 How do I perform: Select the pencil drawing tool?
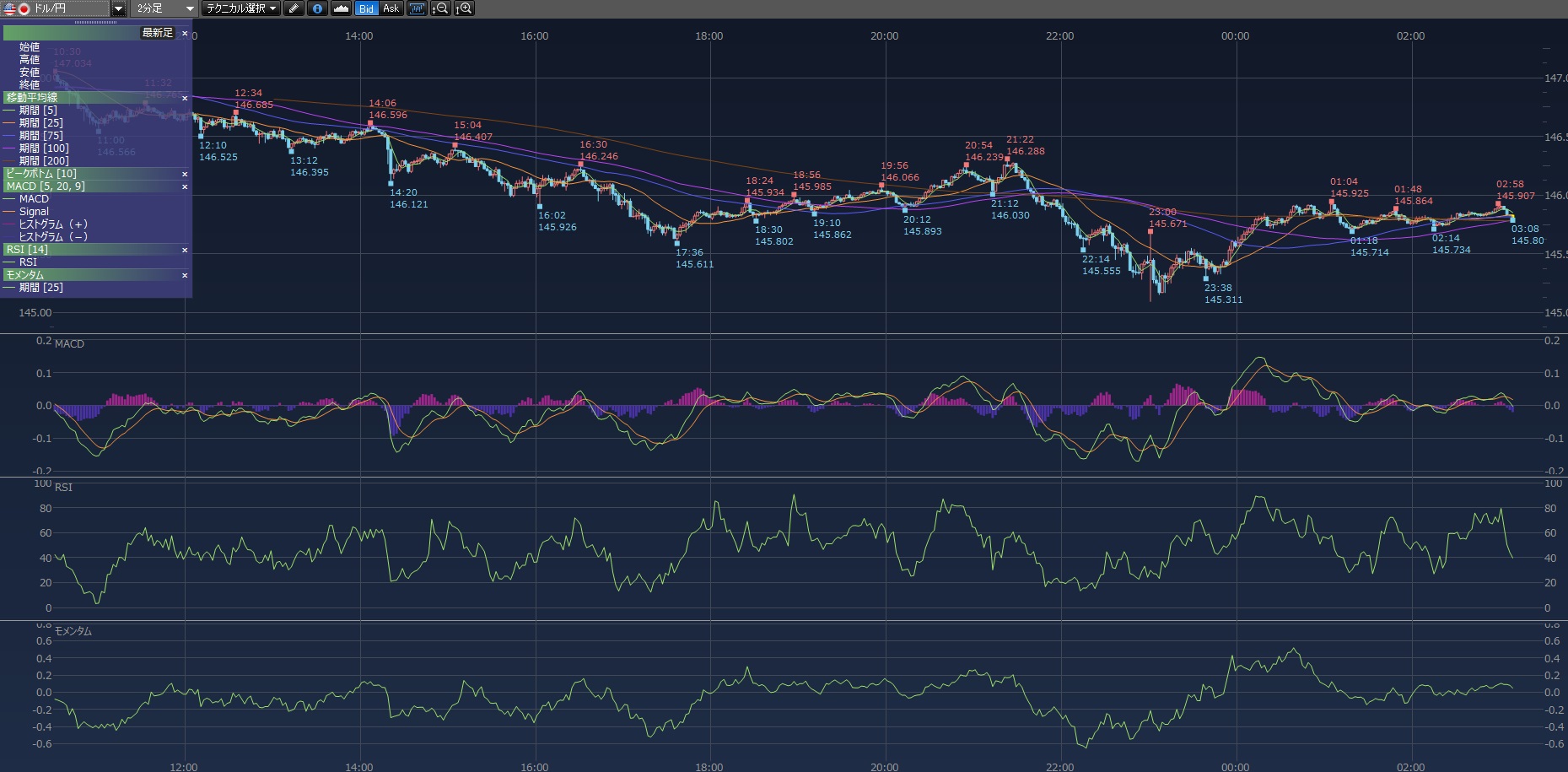(294, 8)
